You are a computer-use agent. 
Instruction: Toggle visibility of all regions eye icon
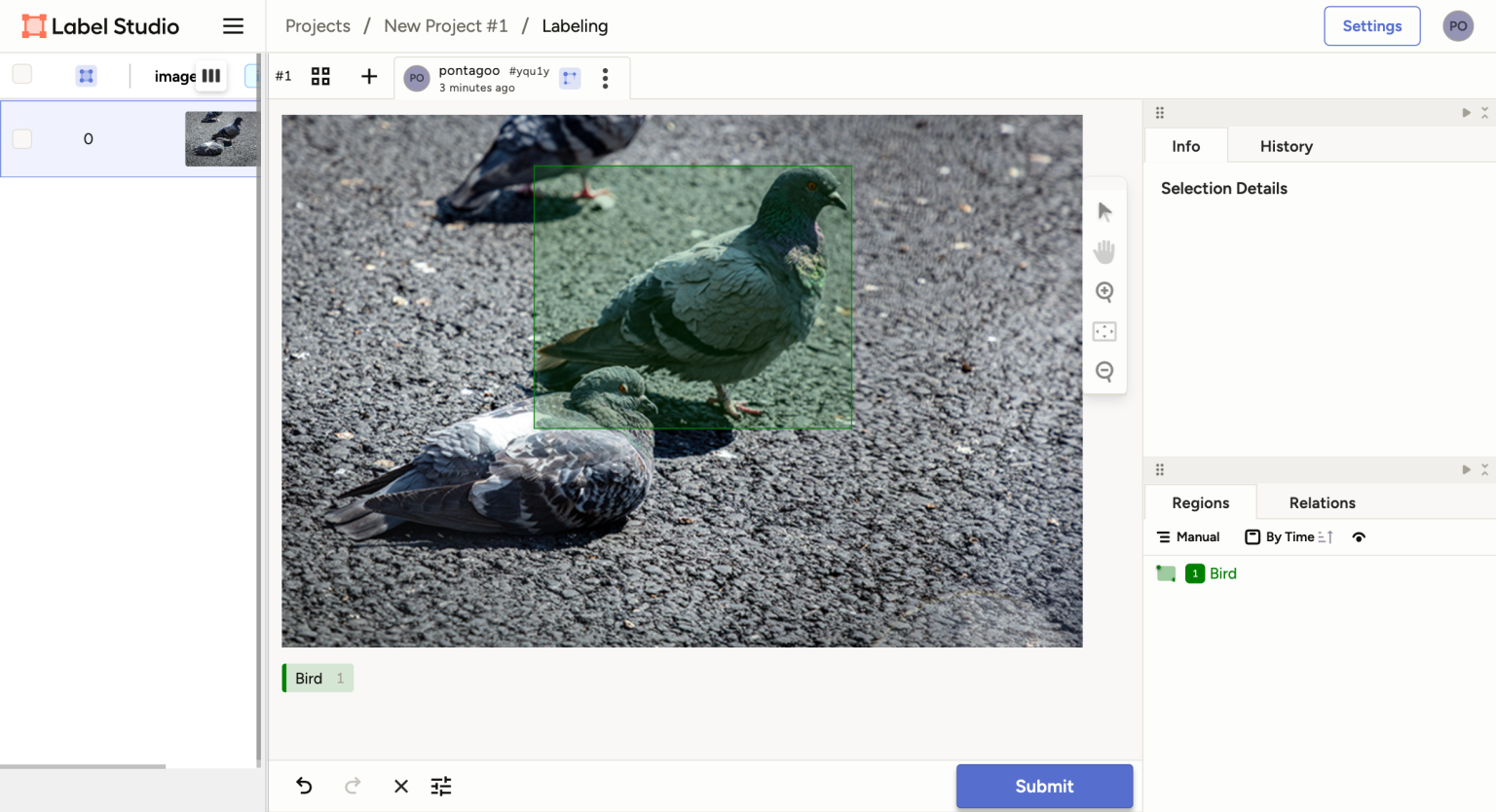click(1359, 537)
